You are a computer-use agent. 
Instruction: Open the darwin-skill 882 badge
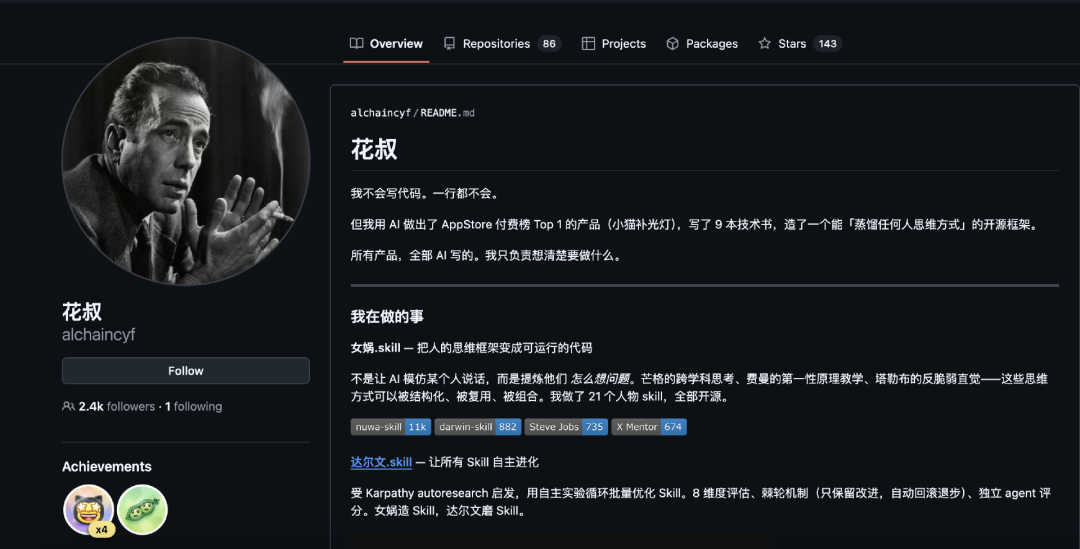click(x=477, y=427)
